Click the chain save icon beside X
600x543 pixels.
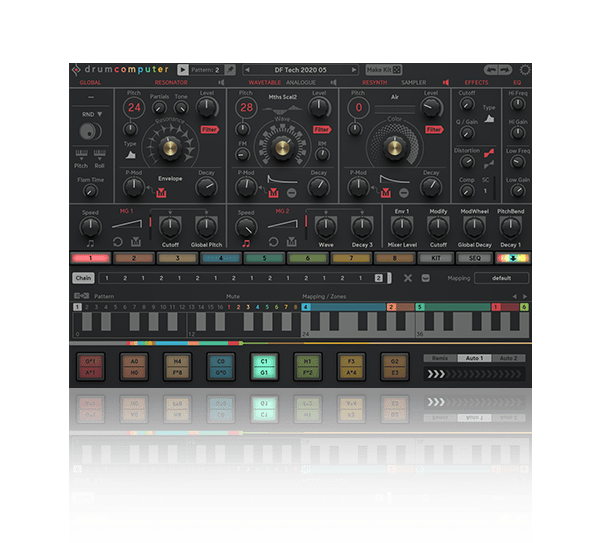[426, 278]
